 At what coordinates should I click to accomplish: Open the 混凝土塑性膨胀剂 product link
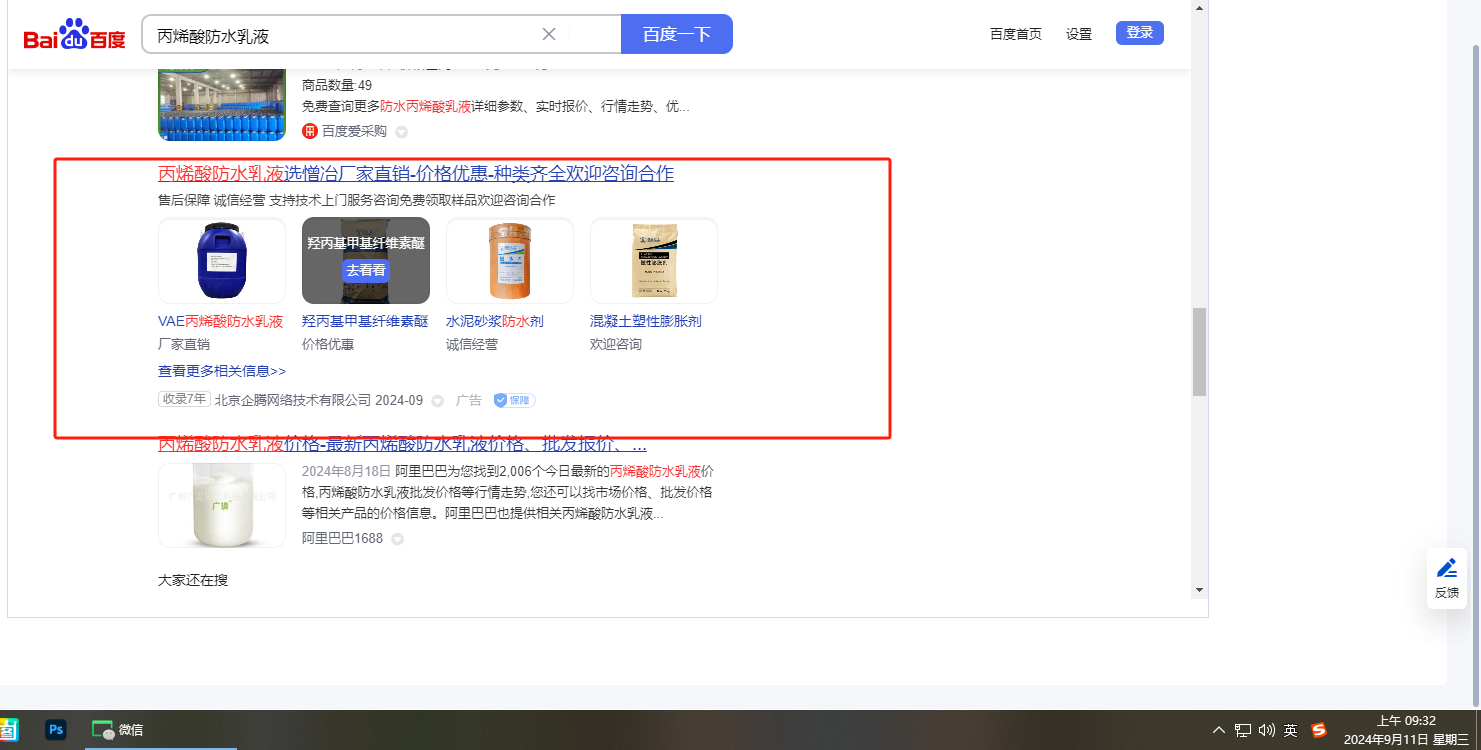pos(646,322)
